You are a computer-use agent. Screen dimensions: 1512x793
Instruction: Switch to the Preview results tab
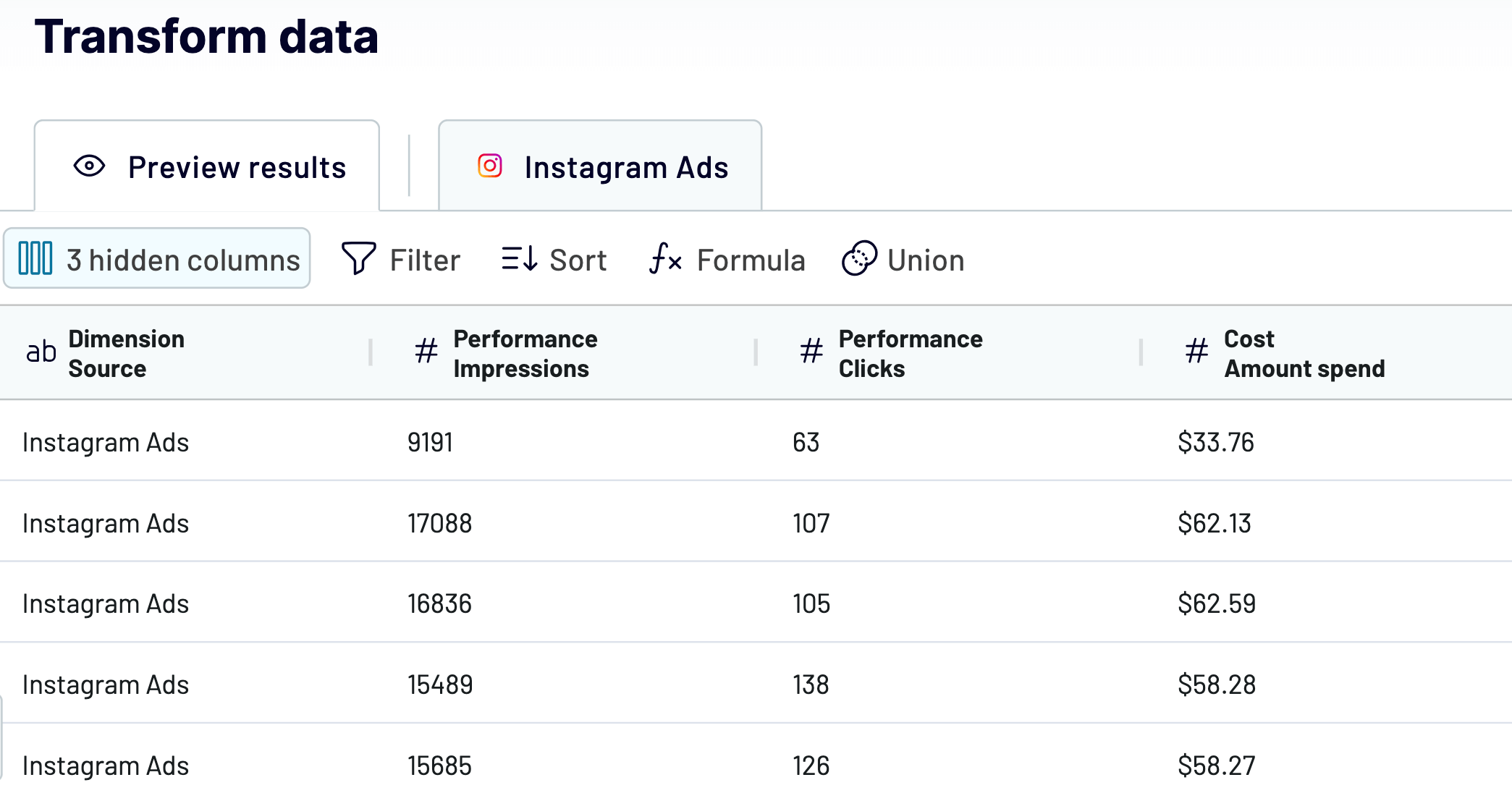pyautogui.click(x=207, y=166)
